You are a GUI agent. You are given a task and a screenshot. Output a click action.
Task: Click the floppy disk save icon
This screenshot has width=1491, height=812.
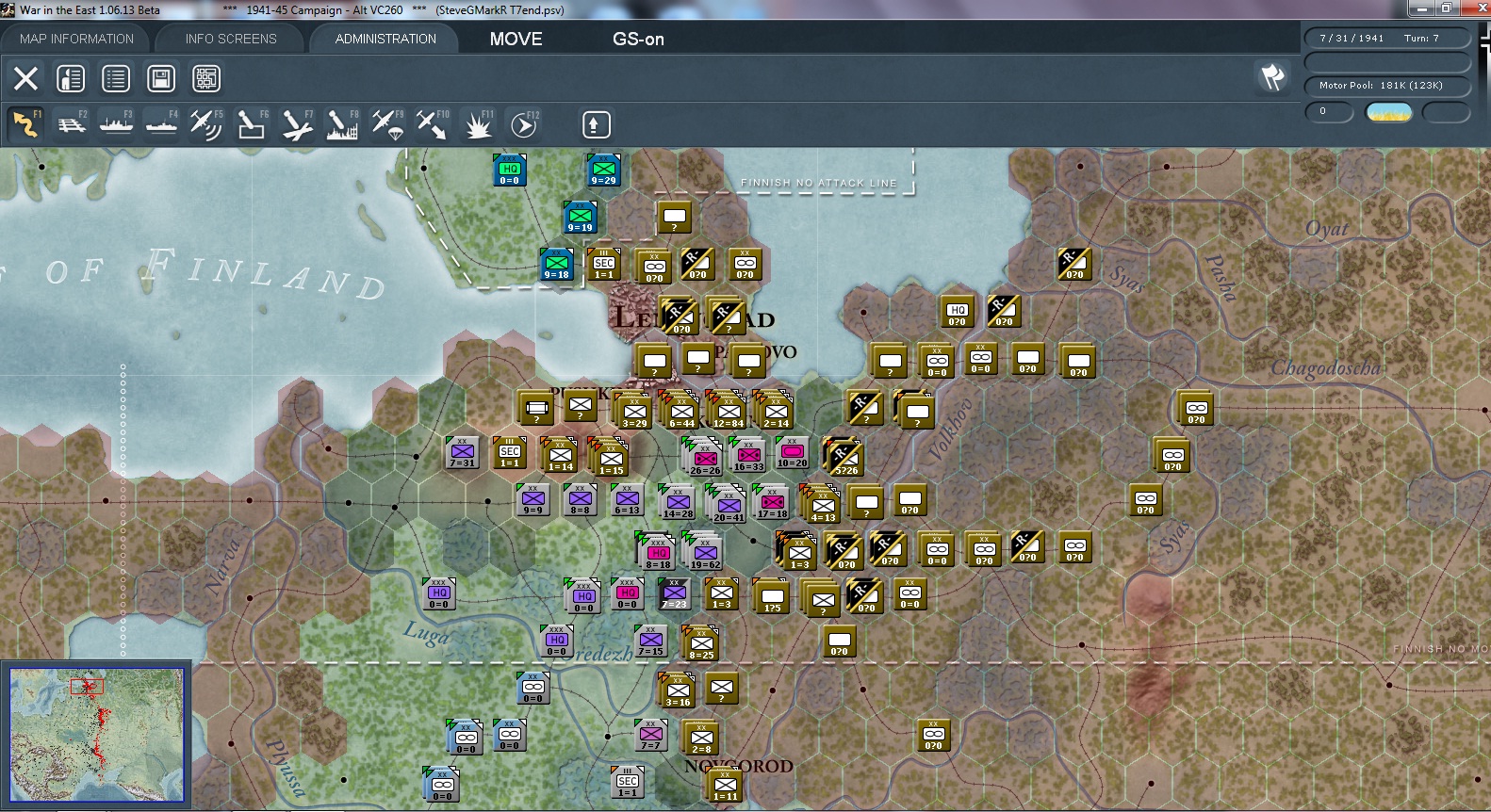161,78
